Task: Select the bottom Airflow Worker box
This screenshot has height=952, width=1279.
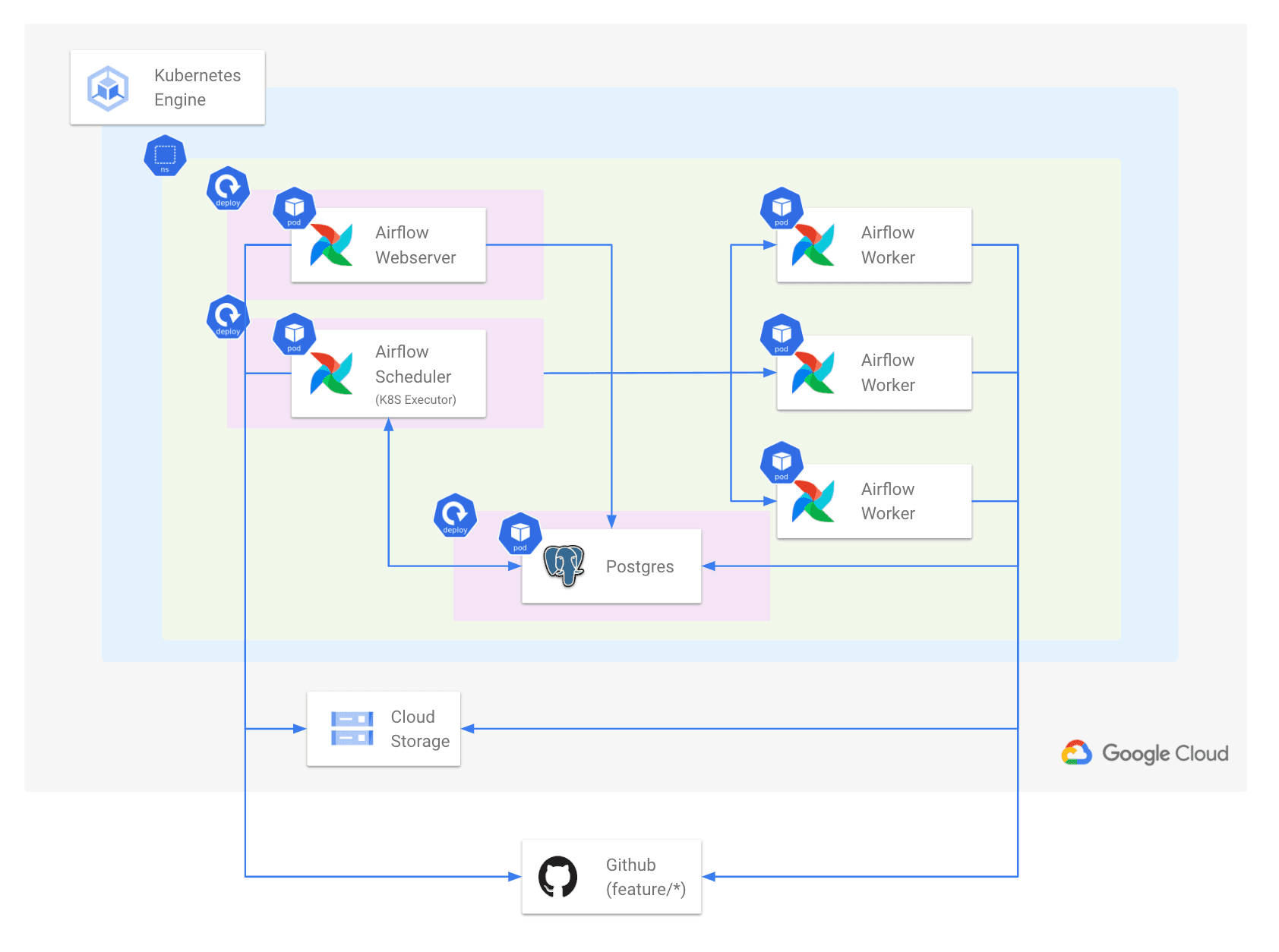Action: 874,501
